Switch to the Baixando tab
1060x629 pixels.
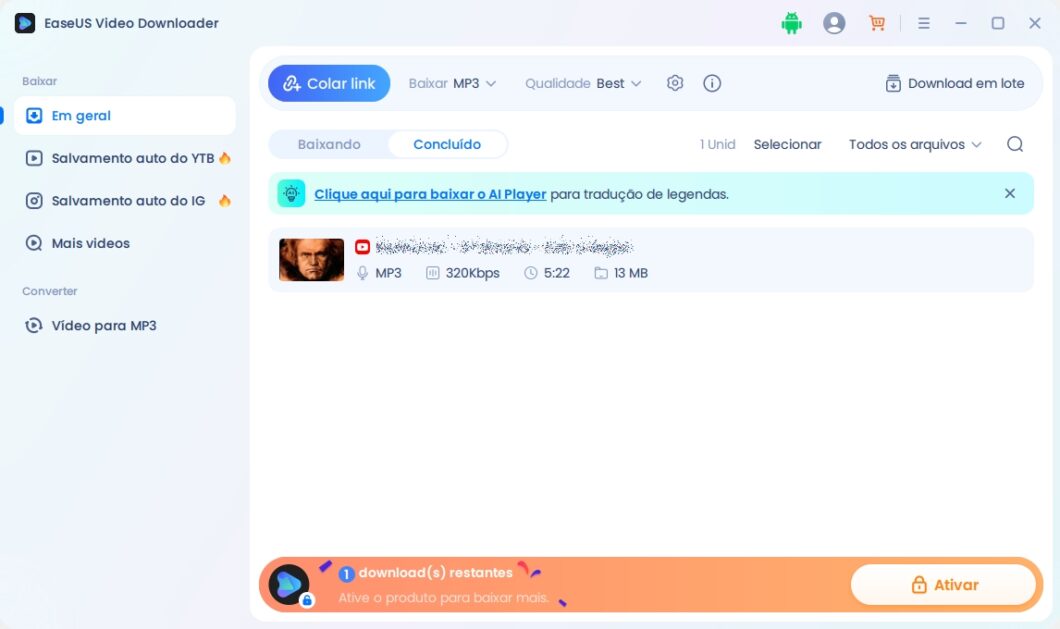329,144
